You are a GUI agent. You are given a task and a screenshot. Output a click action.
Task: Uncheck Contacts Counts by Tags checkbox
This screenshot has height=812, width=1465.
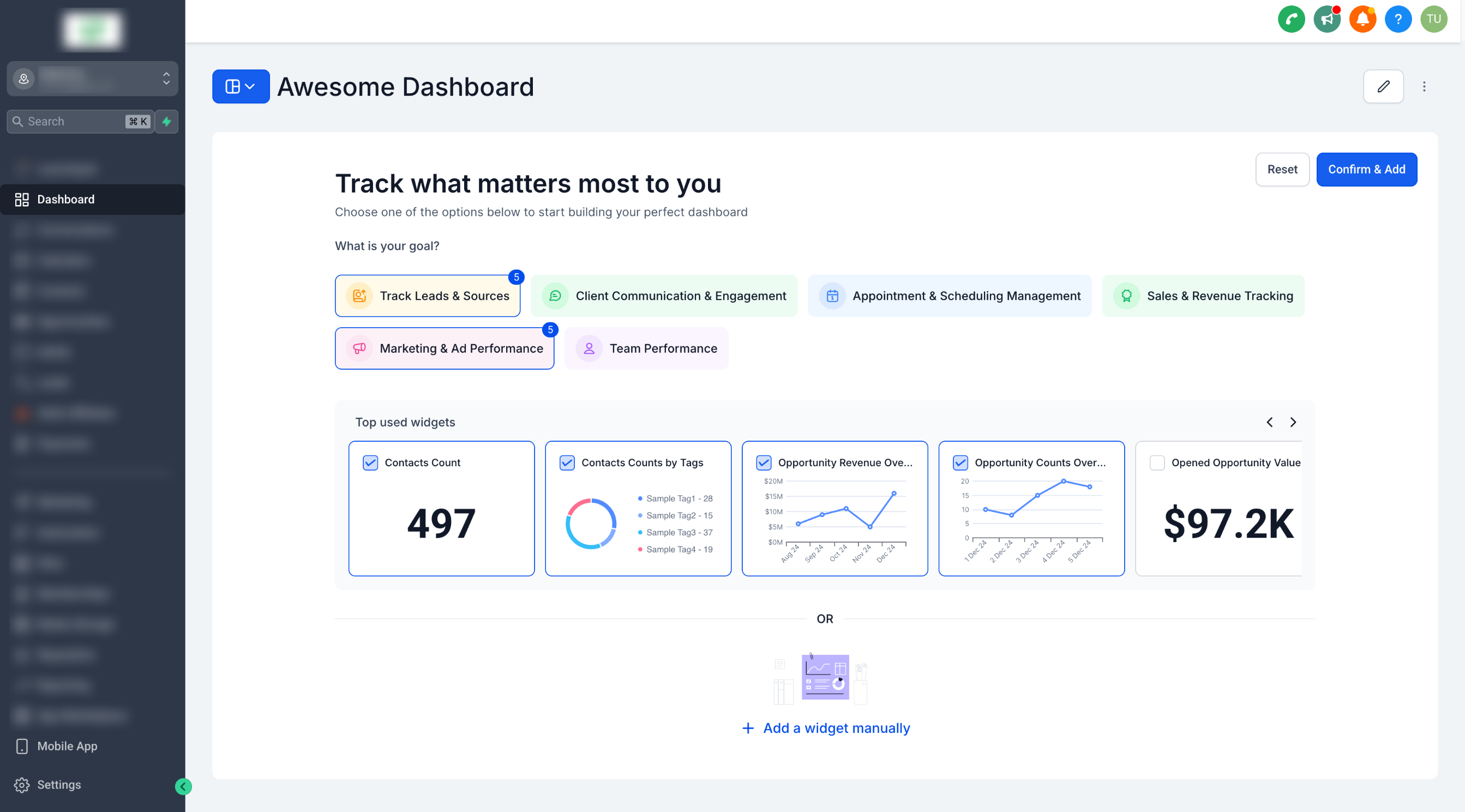pos(567,462)
